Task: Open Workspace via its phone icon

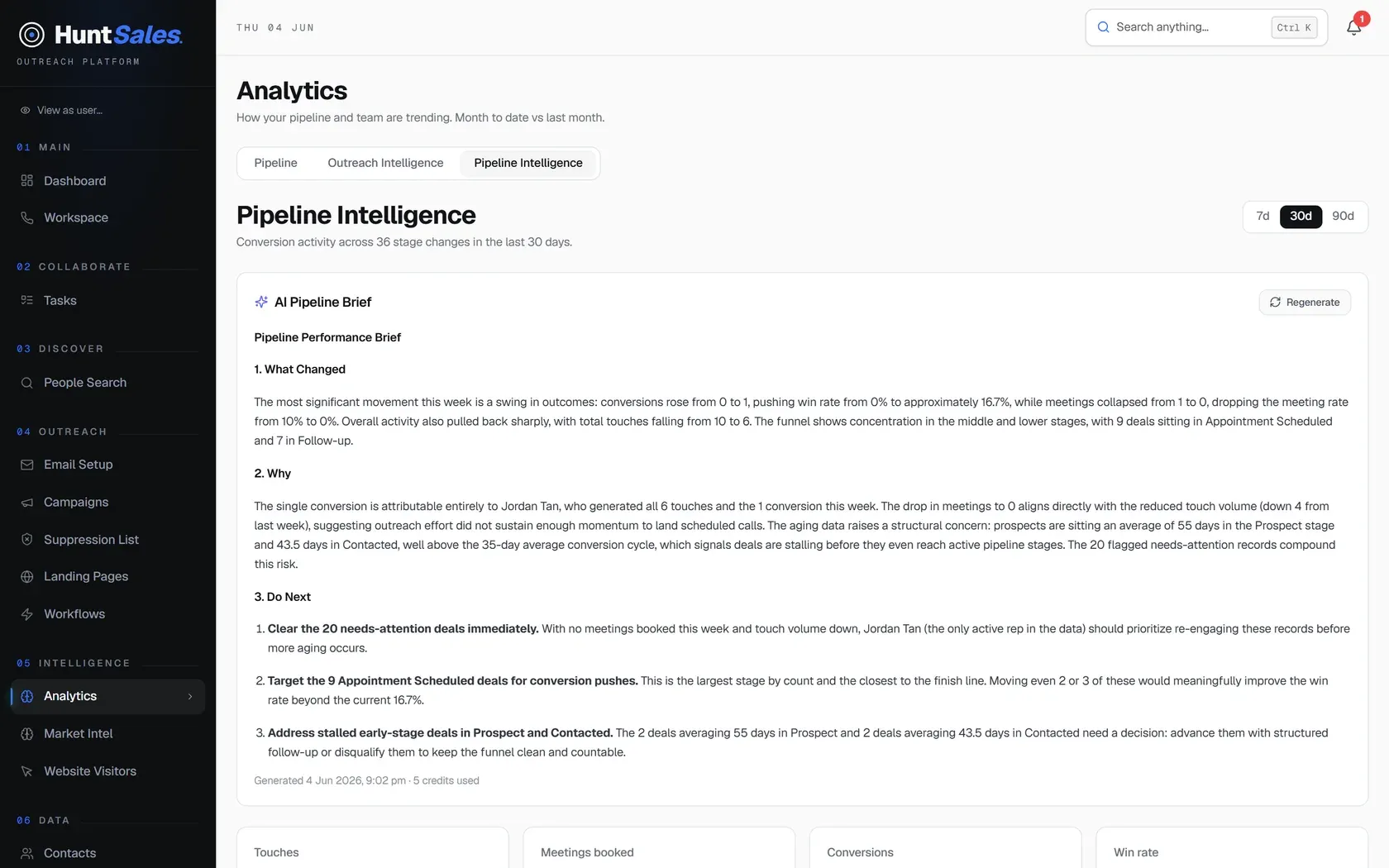Action: point(26,217)
